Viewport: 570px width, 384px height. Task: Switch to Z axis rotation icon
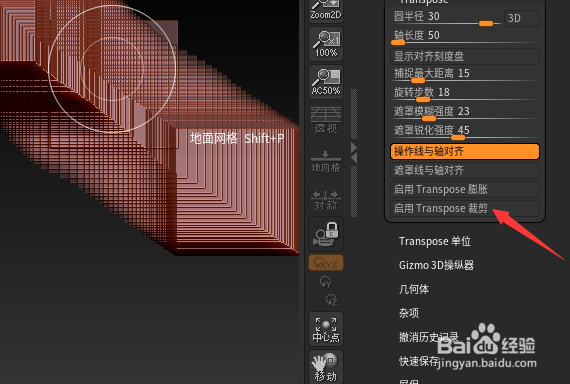(x=331, y=300)
